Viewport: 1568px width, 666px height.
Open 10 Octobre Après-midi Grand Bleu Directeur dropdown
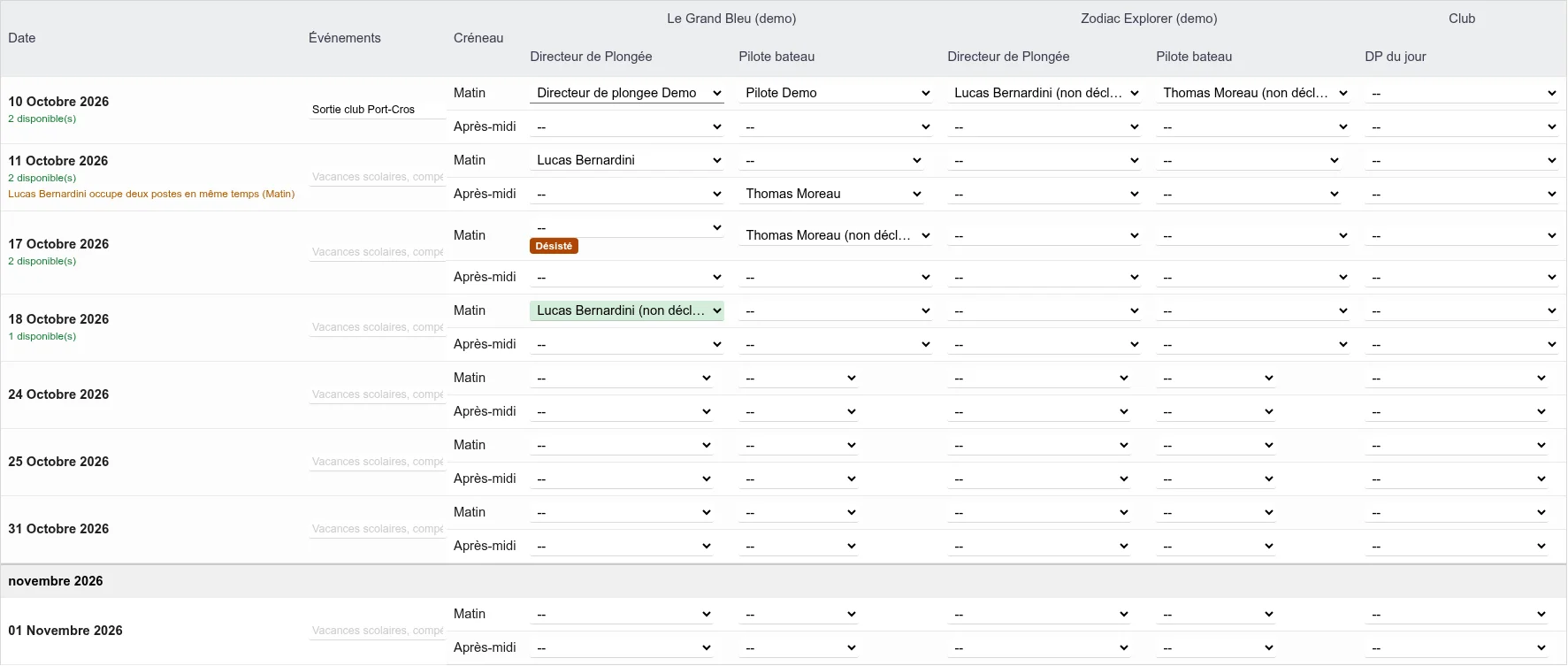(x=627, y=126)
